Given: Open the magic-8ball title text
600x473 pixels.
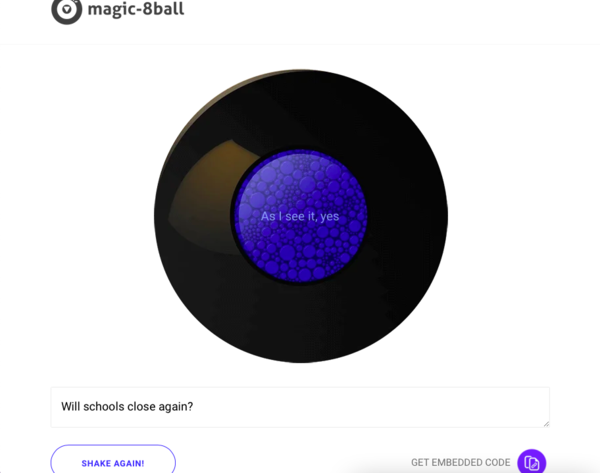Looking at the screenshot, I should click(x=136, y=9).
